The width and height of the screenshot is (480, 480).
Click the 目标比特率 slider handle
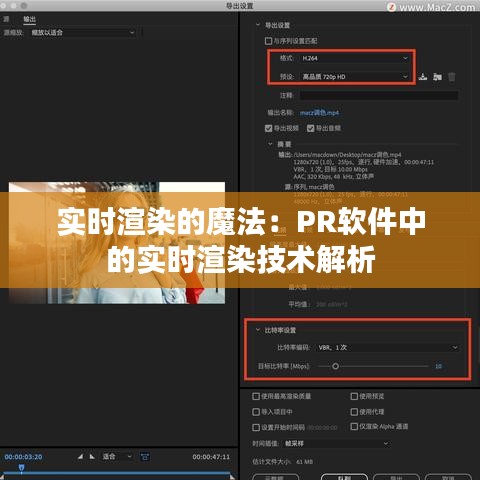click(335, 366)
